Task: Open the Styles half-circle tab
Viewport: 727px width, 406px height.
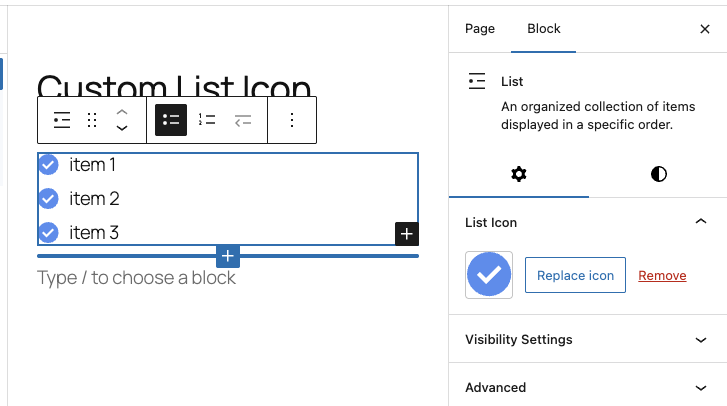Action: coord(658,174)
